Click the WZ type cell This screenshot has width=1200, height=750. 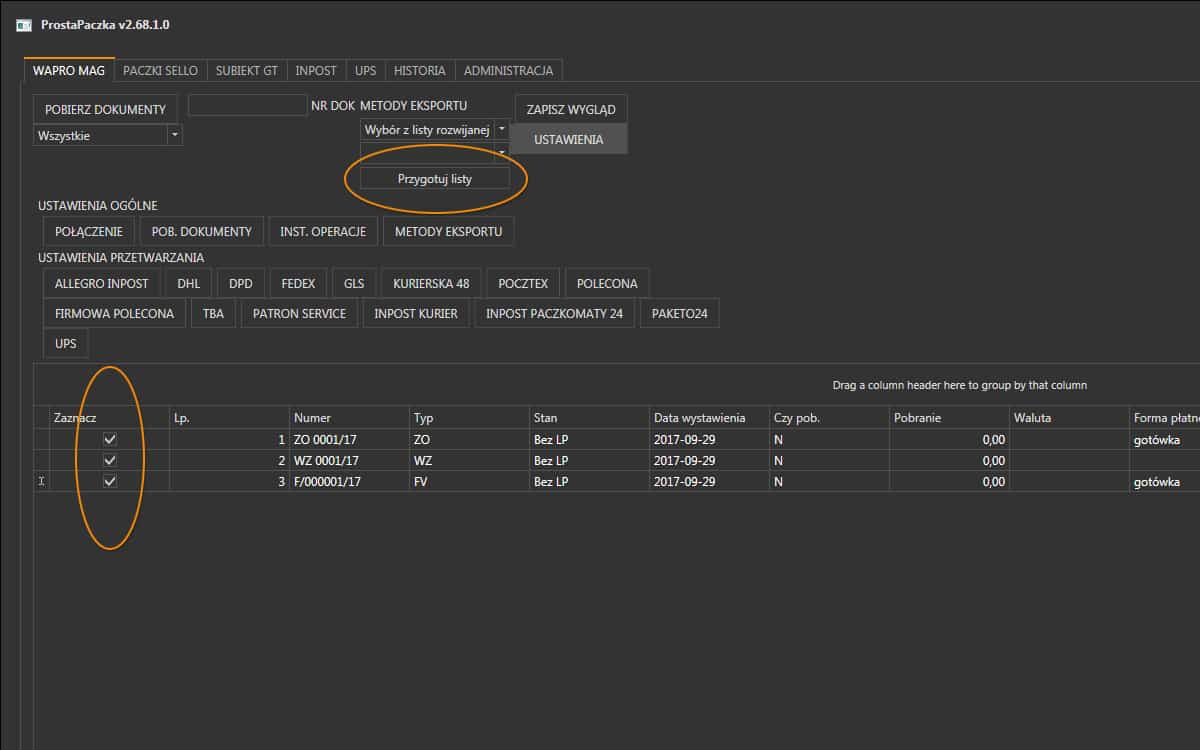pos(469,461)
